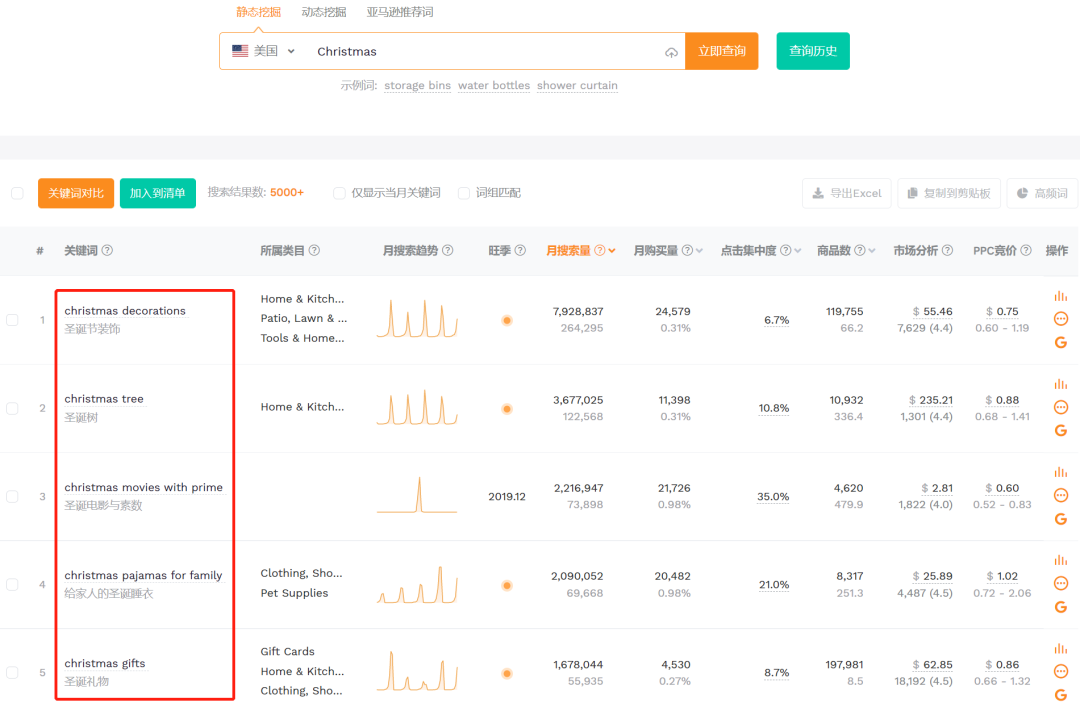The width and height of the screenshot is (1080, 716).
Task: Click 加入到清单 button
Action: click(158, 193)
